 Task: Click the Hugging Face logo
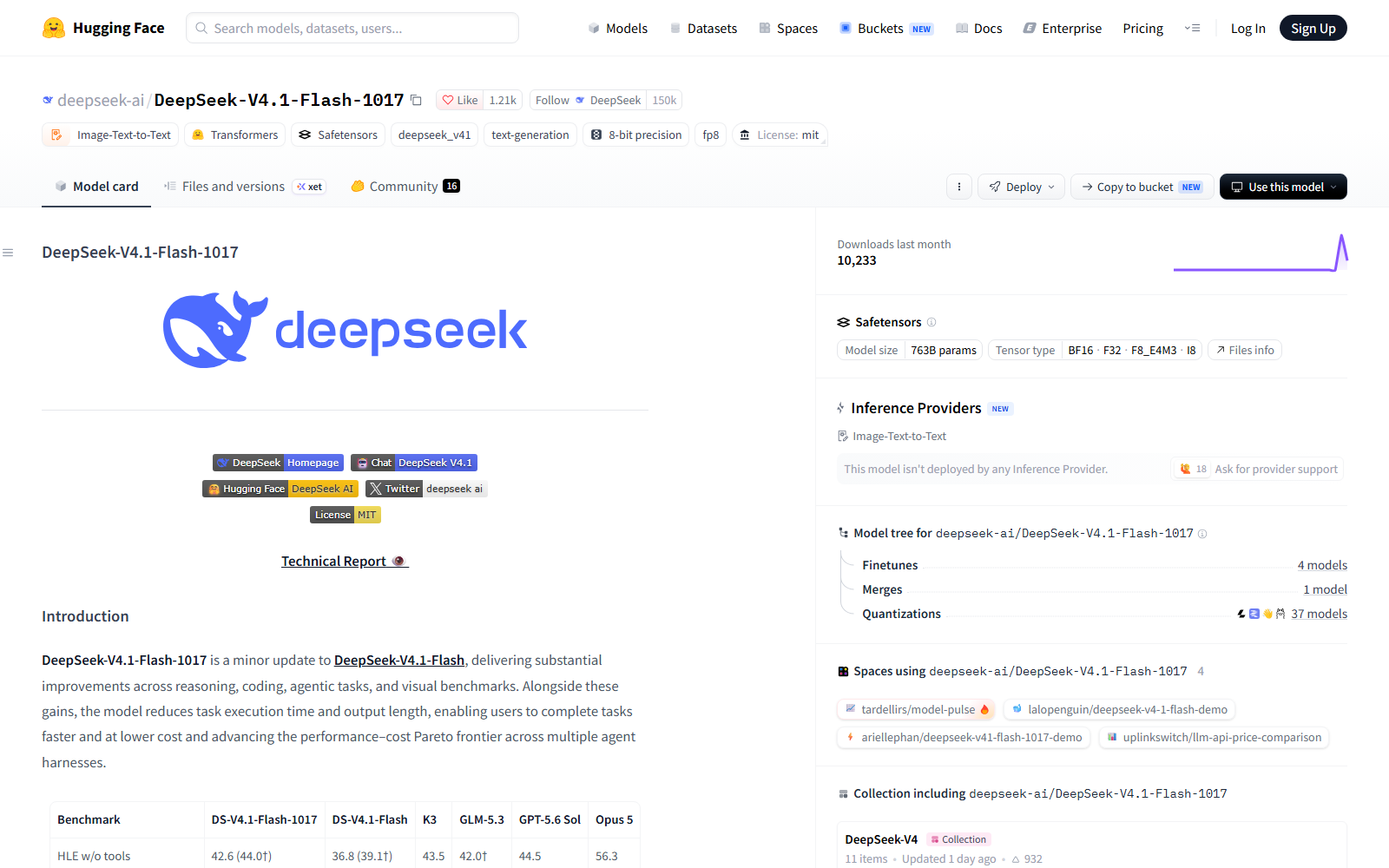[x=103, y=28]
